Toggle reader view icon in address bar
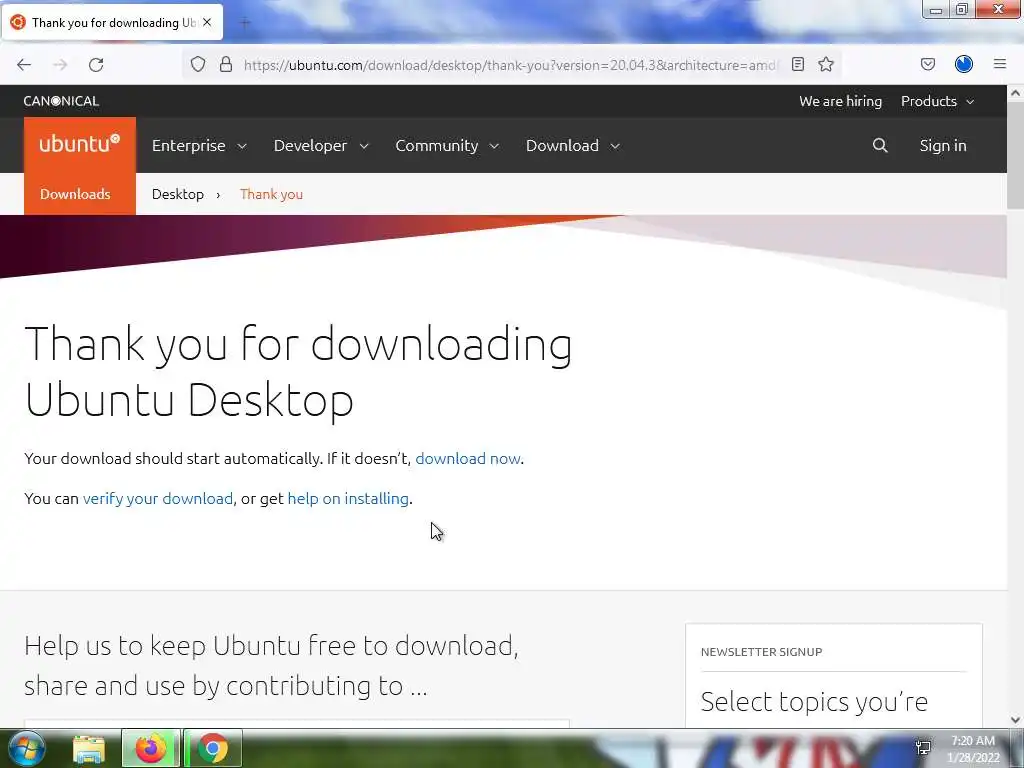Image resolution: width=1024 pixels, height=768 pixels. (797, 64)
